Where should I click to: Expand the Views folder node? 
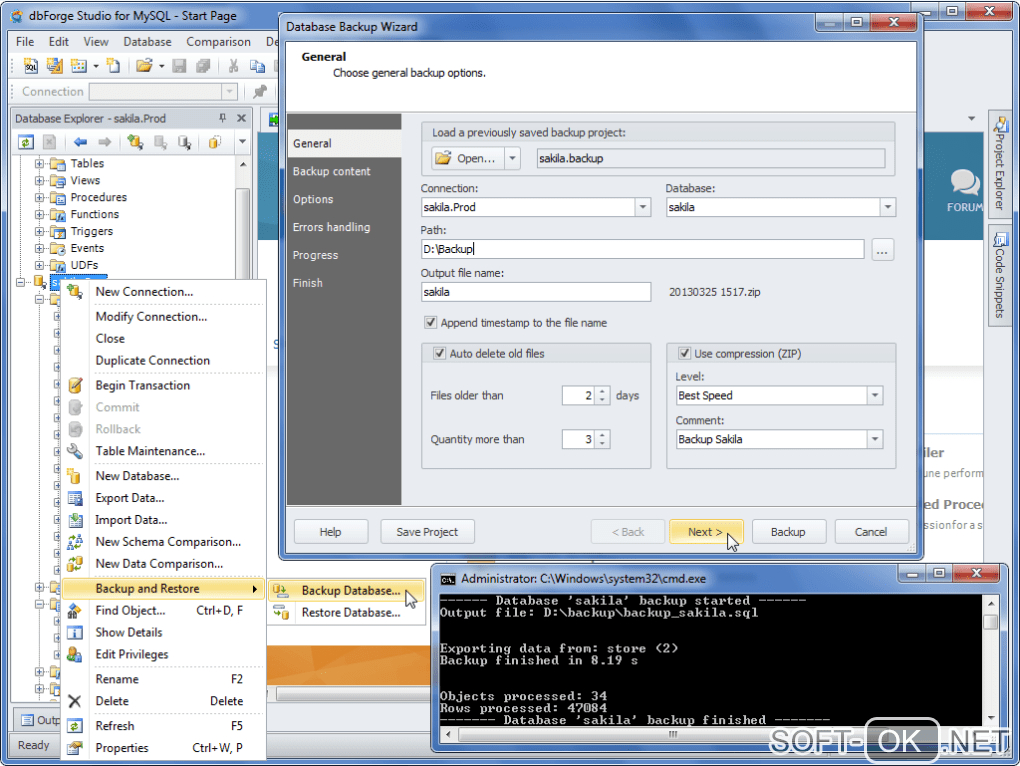click(x=40, y=180)
